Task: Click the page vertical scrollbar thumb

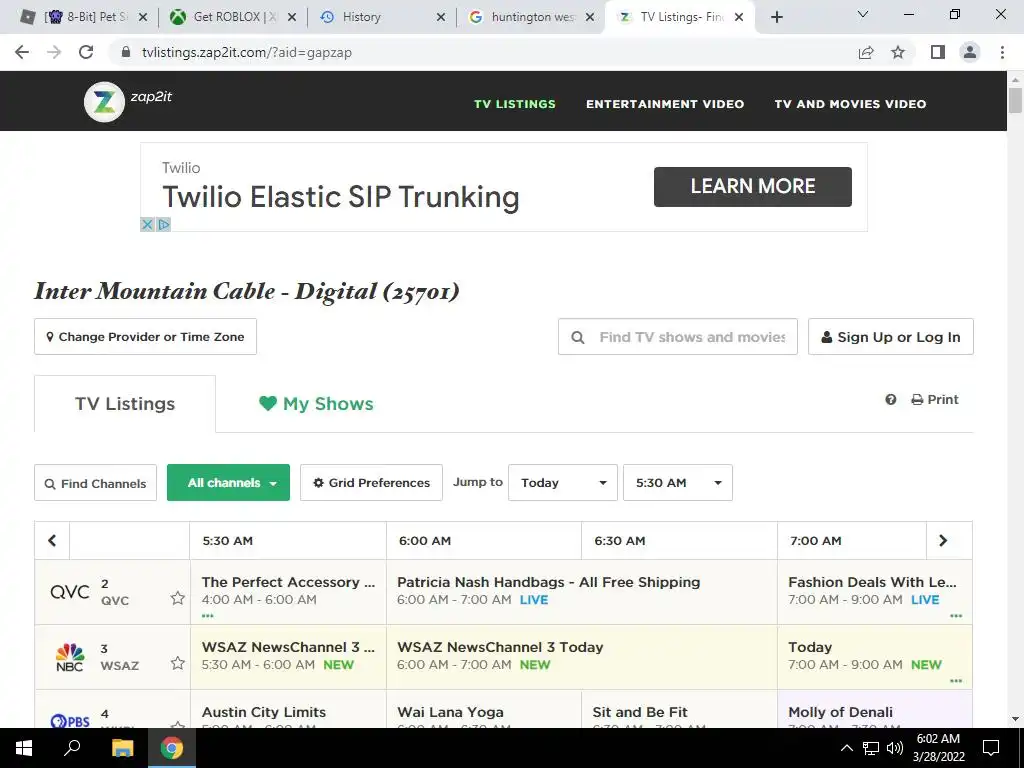Action: 1015,100
